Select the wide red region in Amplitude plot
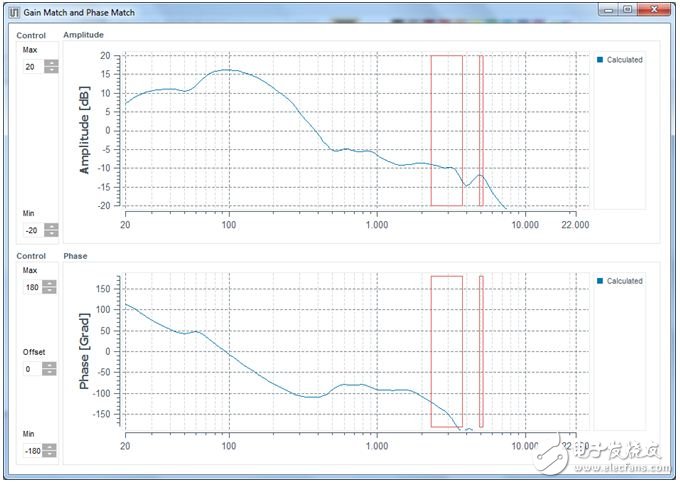 (x=446, y=130)
